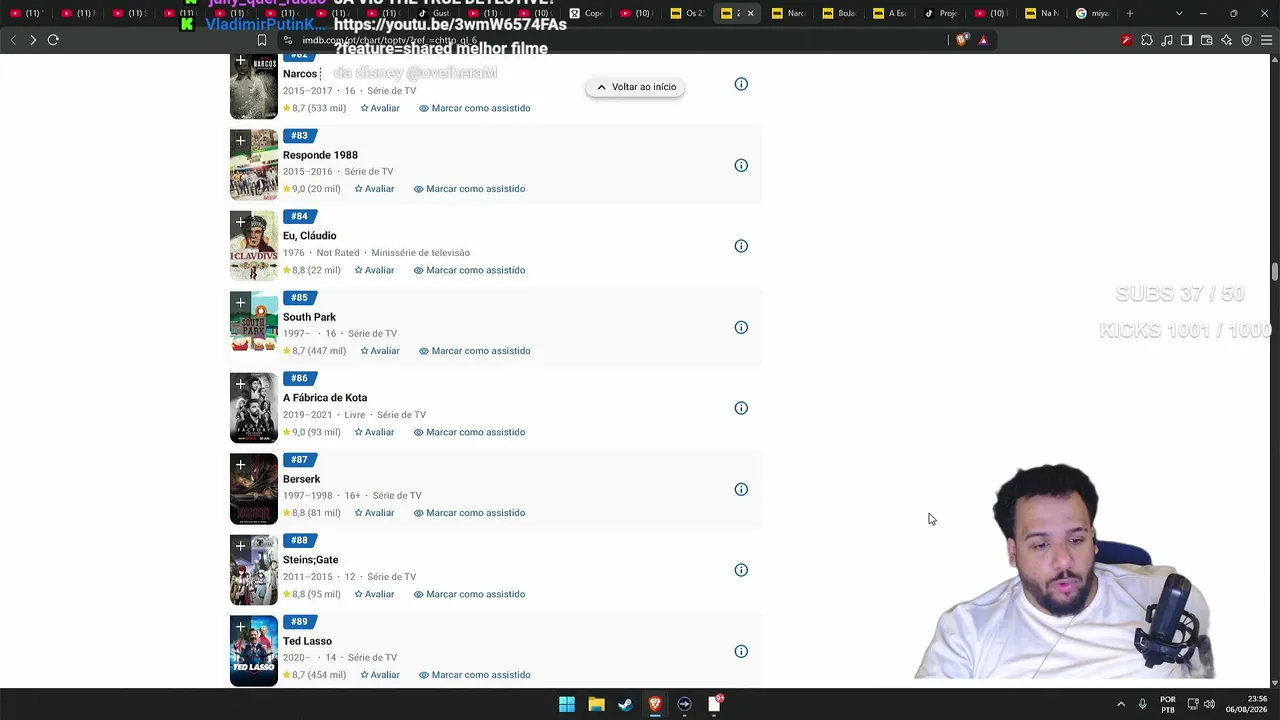Mark Narcos as watched
This screenshot has width=1280, height=720.
coord(475,108)
